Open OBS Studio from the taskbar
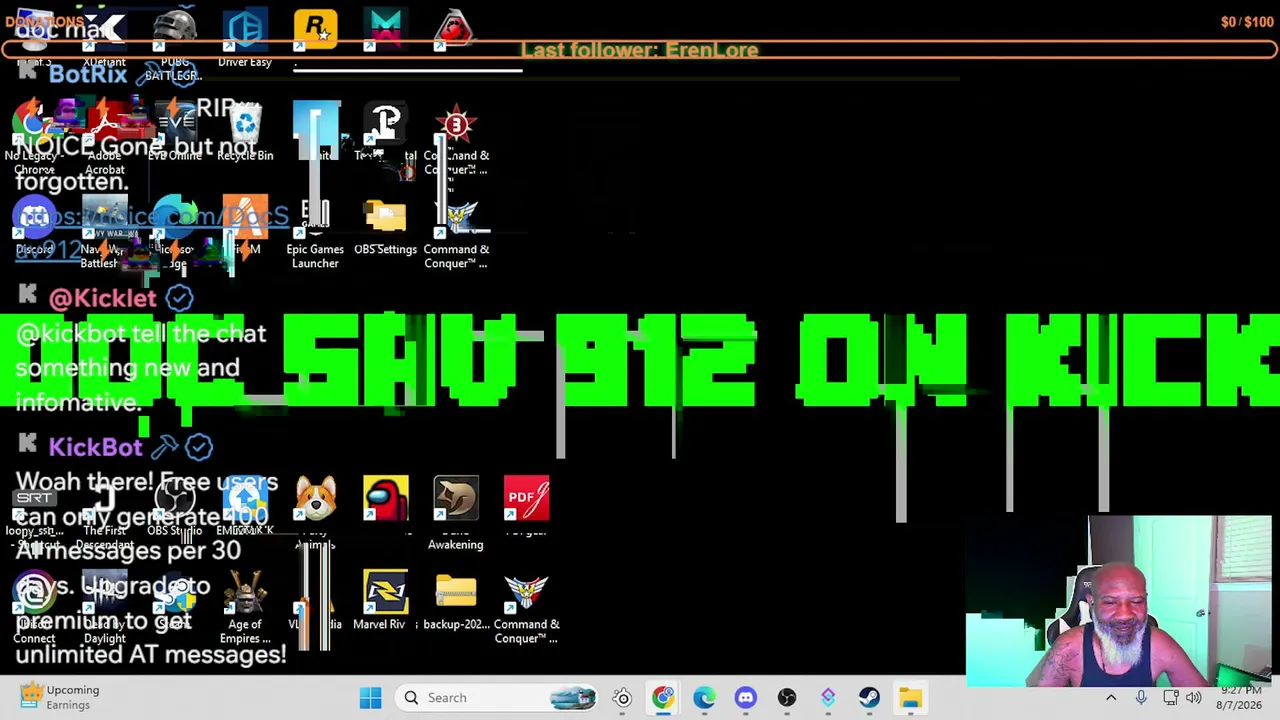 tap(786, 698)
